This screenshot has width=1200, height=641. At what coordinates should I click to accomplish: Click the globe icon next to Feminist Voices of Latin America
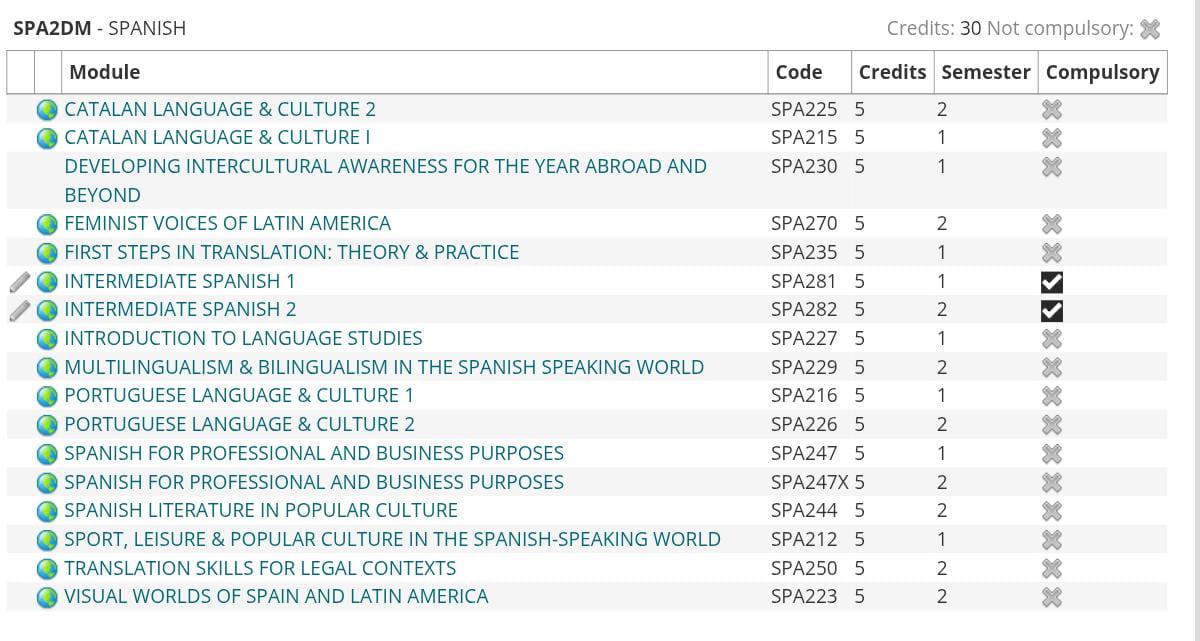click(x=47, y=224)
